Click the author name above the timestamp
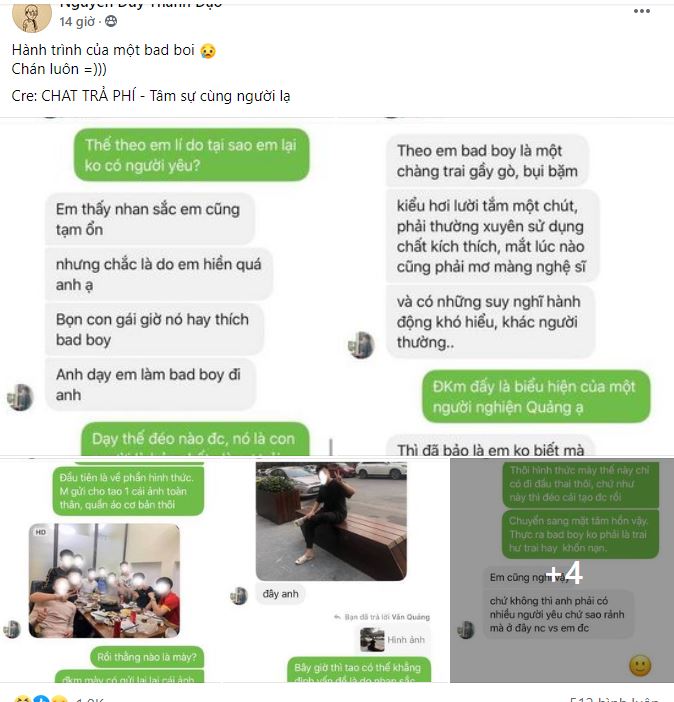The height and width of the screenshot is (702, 674). pos(141,5)
